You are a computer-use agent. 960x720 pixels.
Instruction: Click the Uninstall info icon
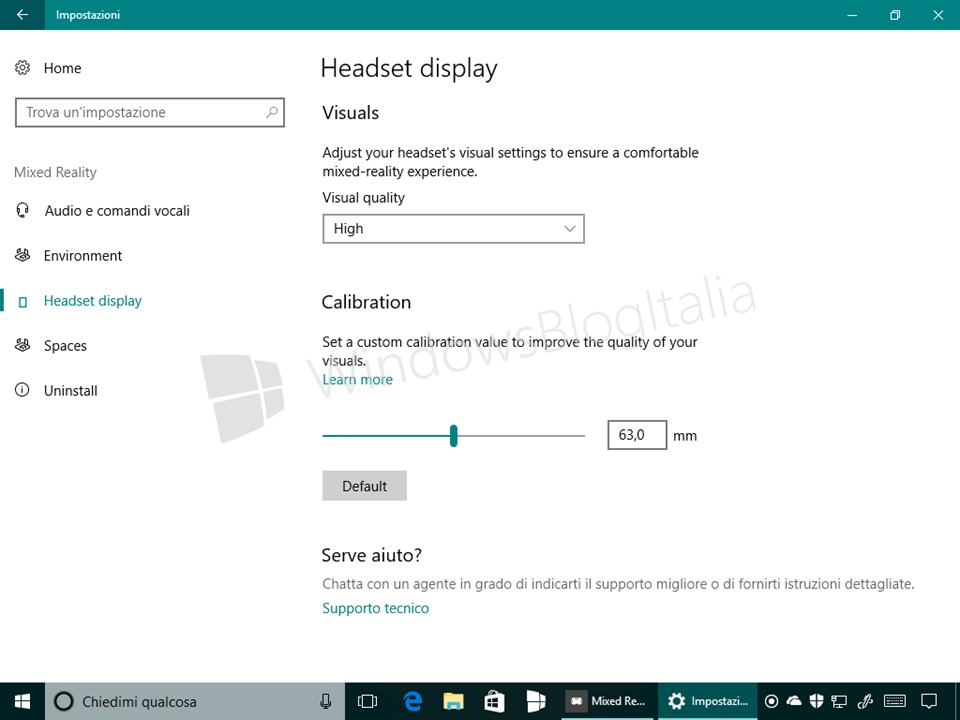coord(22,390)
